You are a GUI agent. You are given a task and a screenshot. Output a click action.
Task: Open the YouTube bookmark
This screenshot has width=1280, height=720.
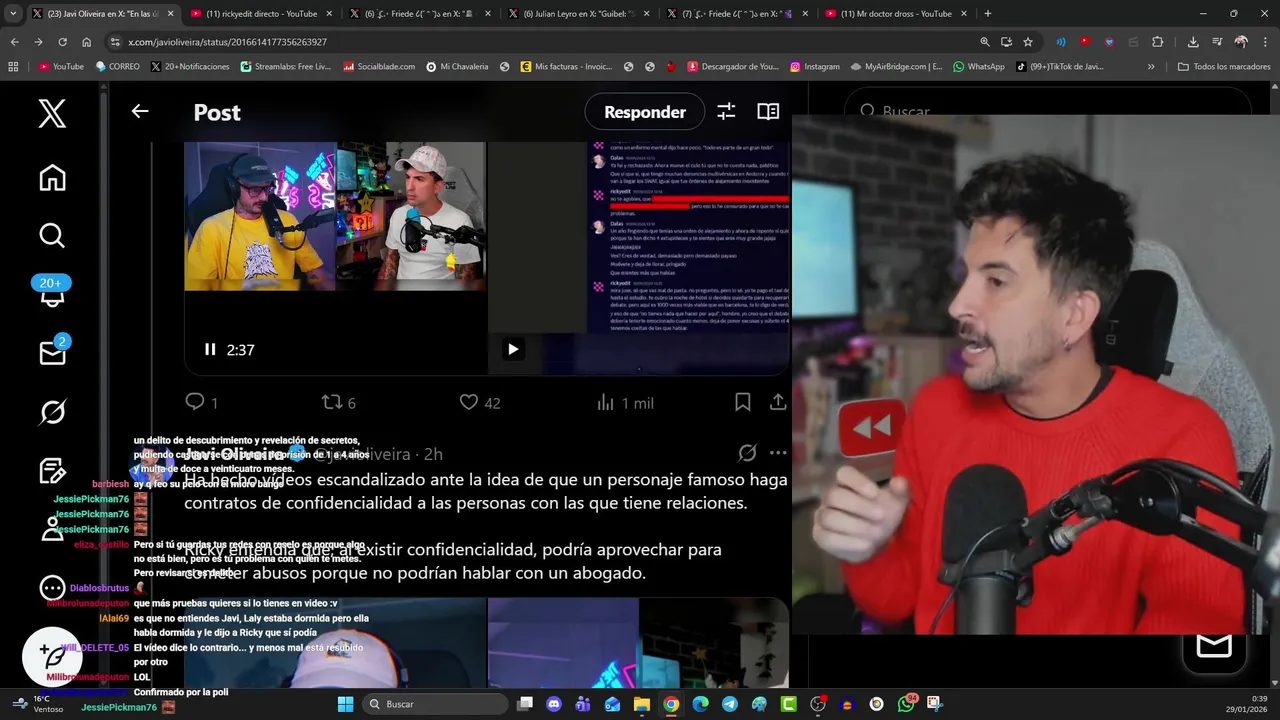(61, 66)
